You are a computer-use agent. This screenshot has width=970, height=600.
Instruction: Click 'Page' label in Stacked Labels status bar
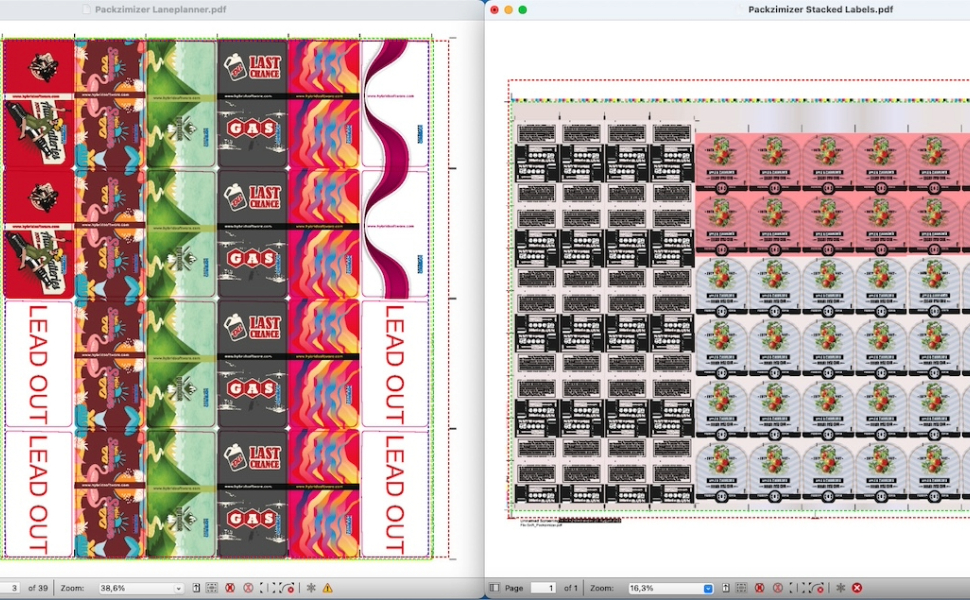click(x=514, y=588)
